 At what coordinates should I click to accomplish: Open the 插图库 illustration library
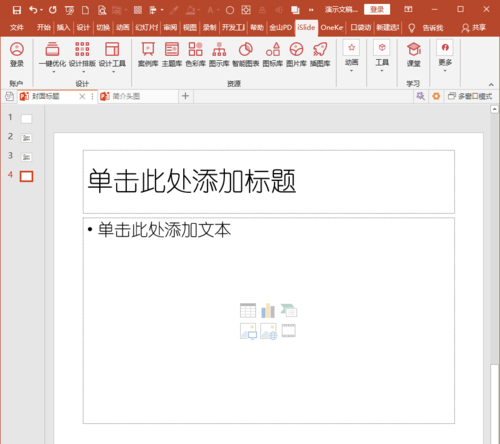[x=320, y=54]
